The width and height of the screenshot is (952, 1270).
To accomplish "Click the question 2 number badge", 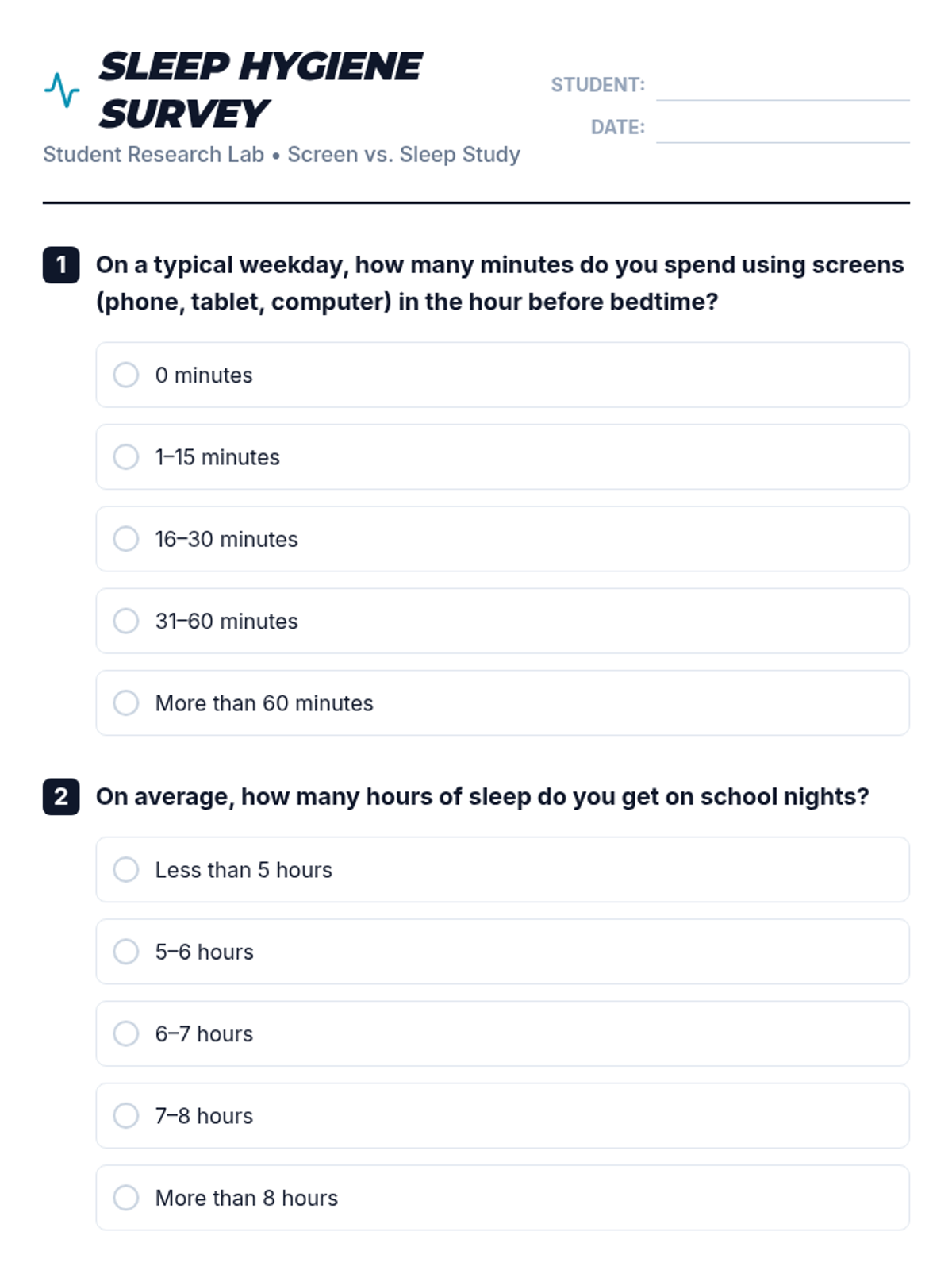I will pos(61,797).
